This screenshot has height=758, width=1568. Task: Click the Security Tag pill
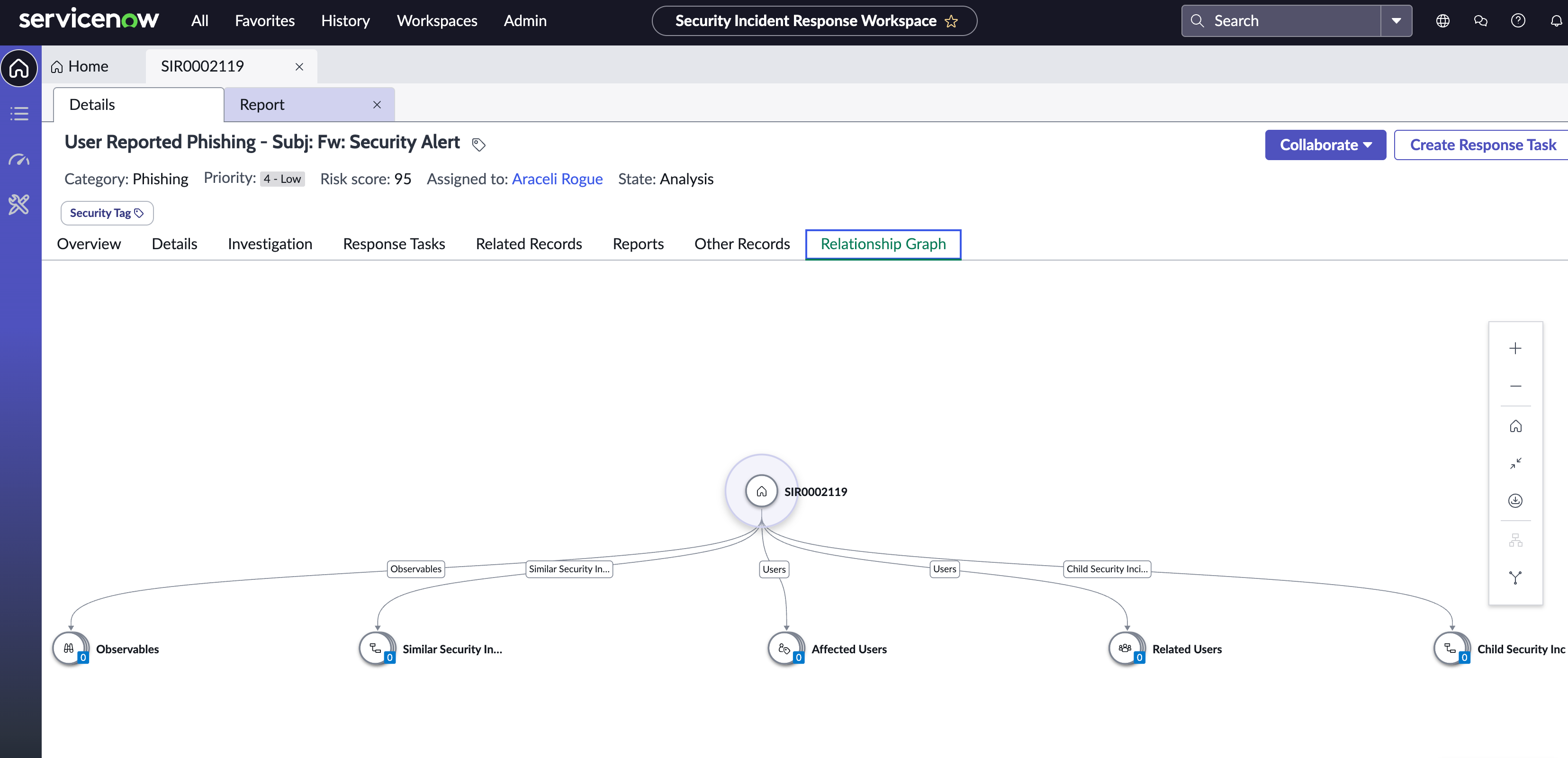tap(107, 213)
